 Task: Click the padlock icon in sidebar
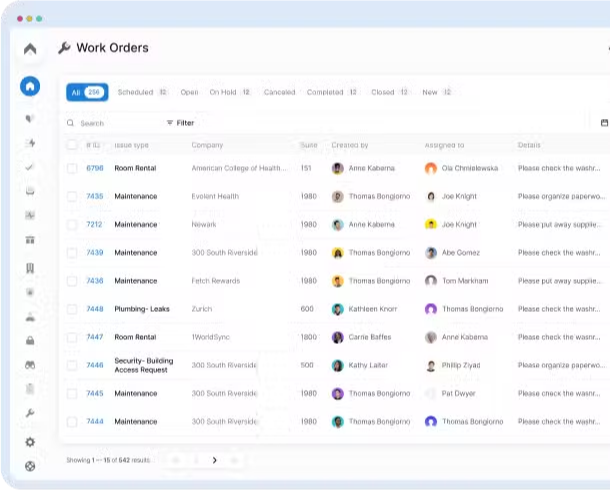[x=30, y=340]
